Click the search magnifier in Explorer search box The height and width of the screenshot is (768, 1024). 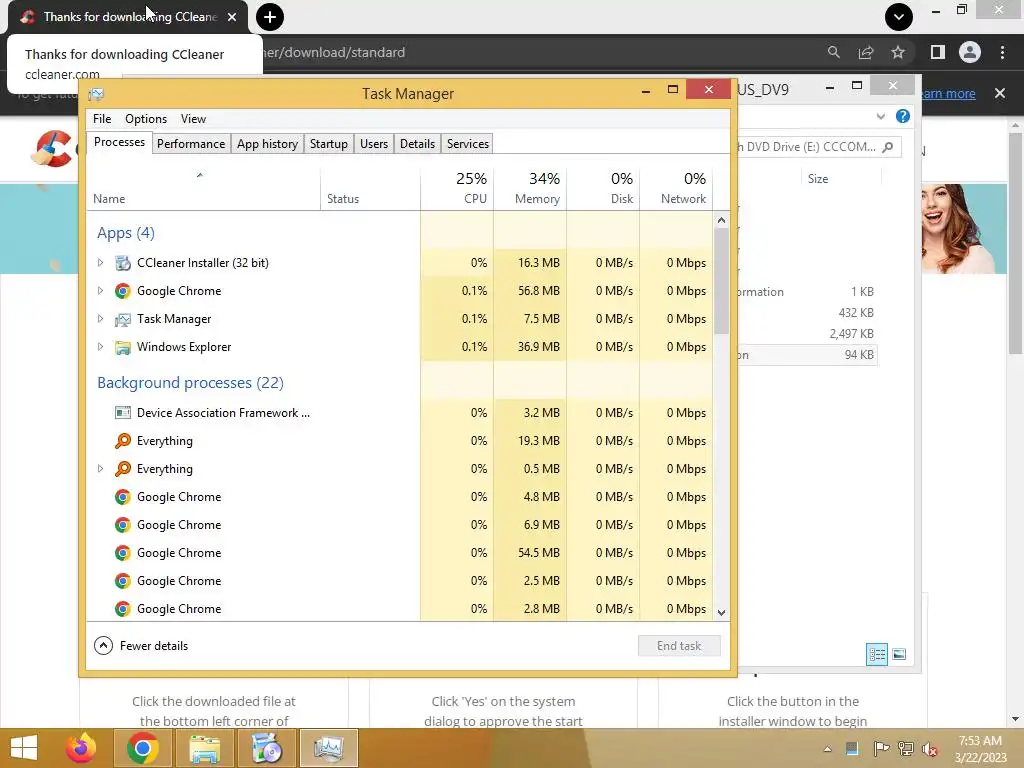pos(888,147)
